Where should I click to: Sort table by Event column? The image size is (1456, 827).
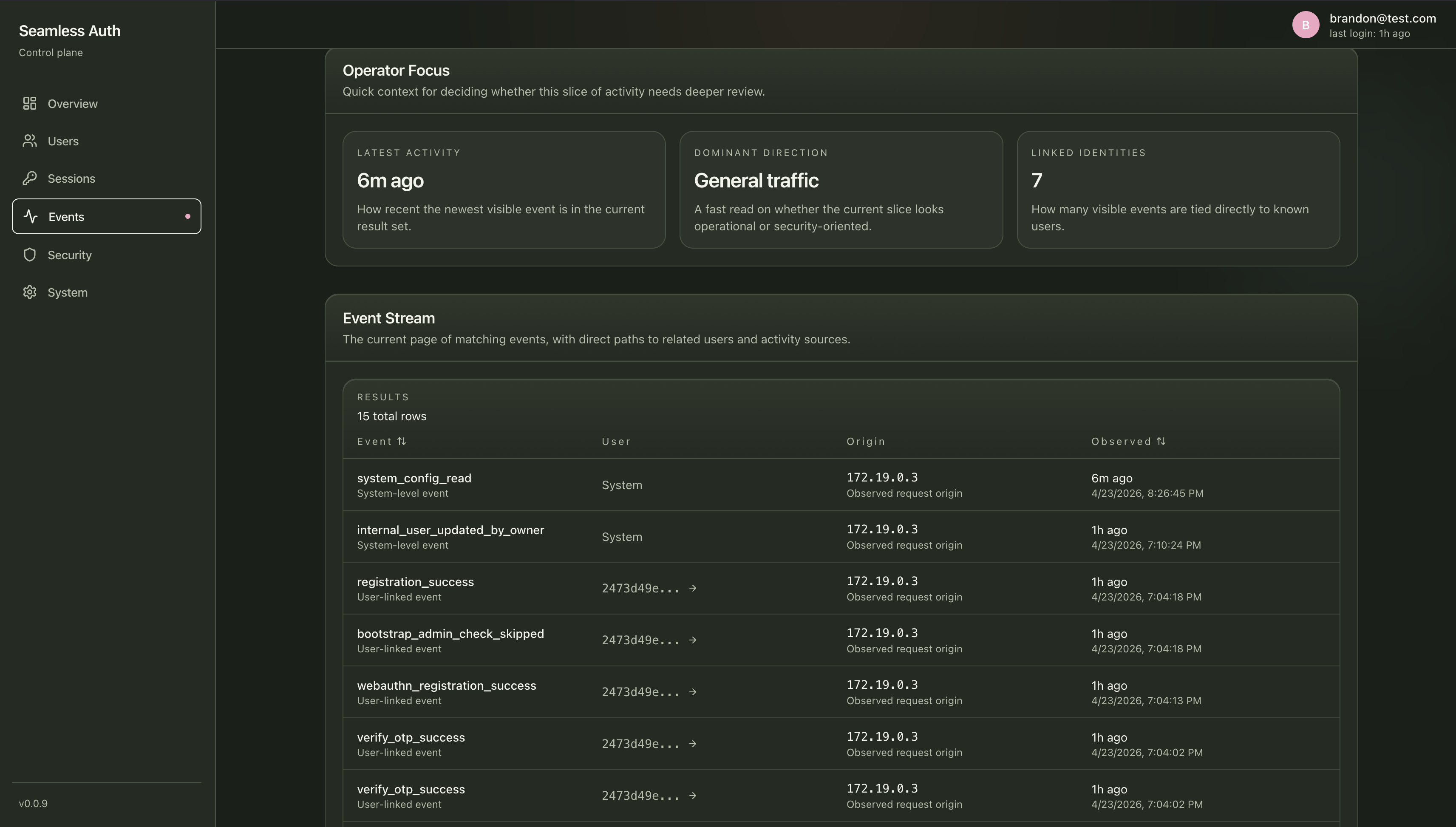382,441
